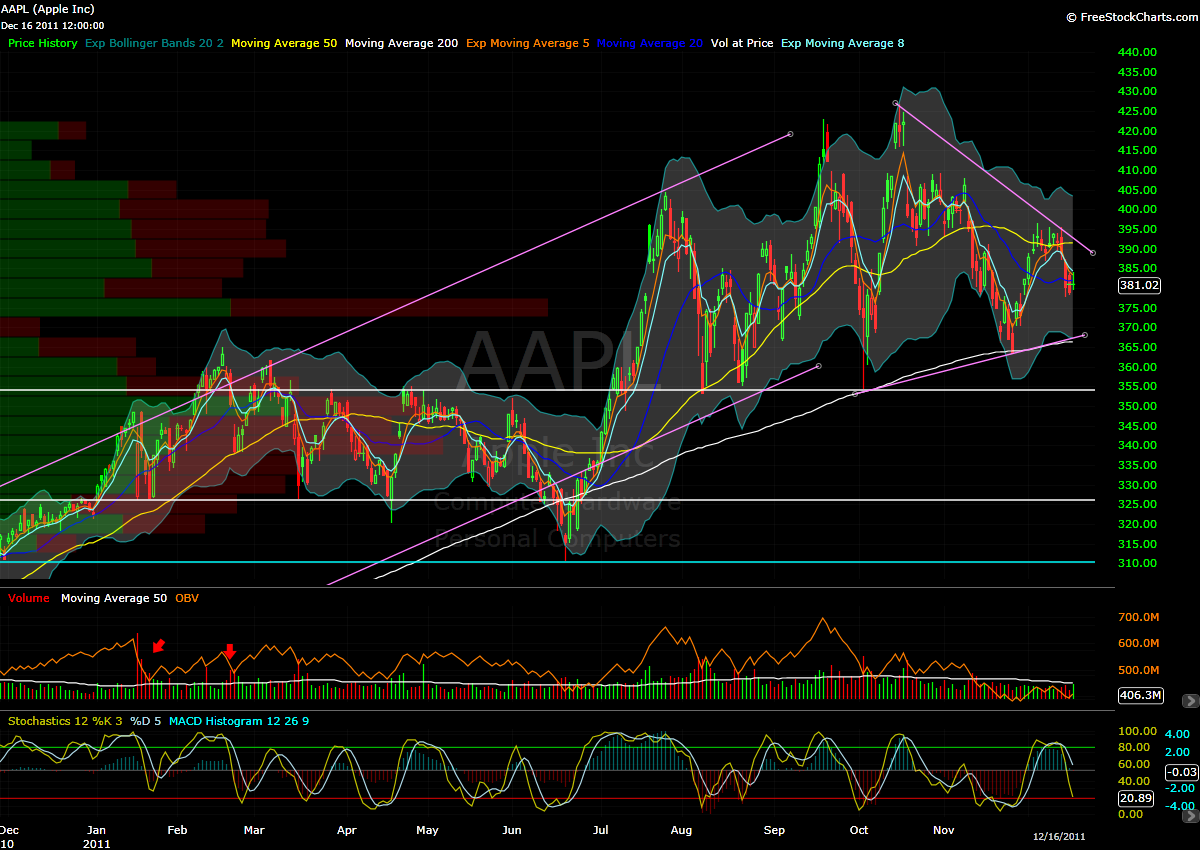Click the Dec 10 time axis label

coord(9,837)
